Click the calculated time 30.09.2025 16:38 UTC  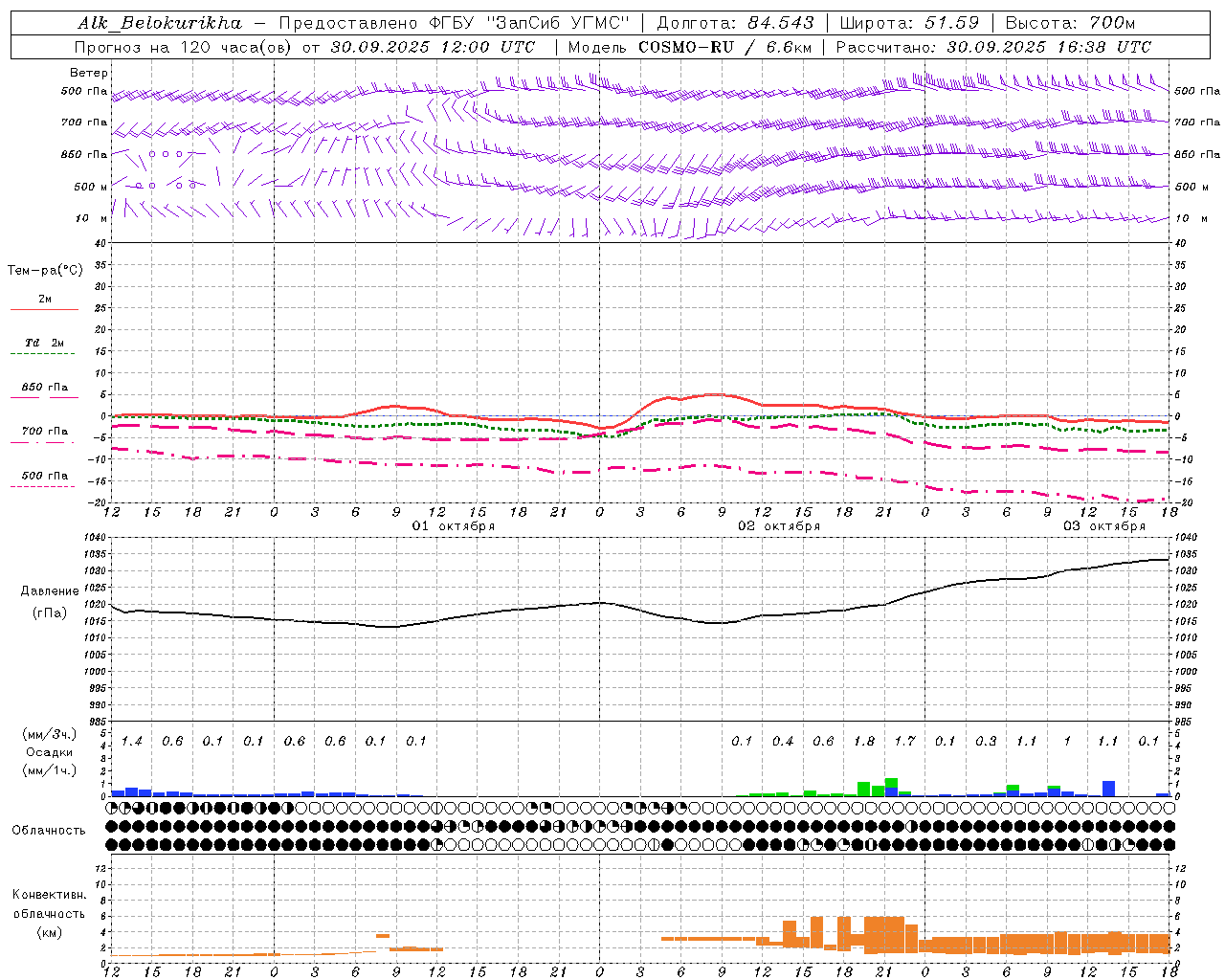[1049, 47]
